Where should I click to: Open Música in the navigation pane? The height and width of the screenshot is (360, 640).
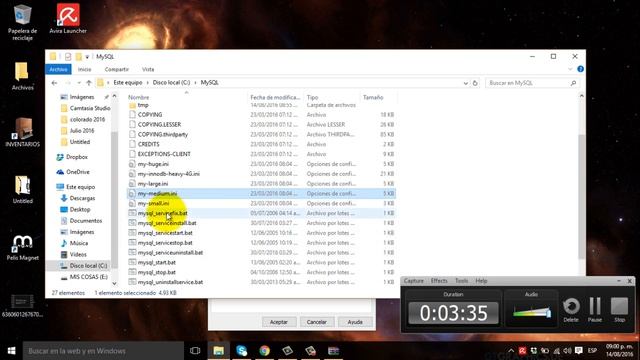click(x=78, y=243)
